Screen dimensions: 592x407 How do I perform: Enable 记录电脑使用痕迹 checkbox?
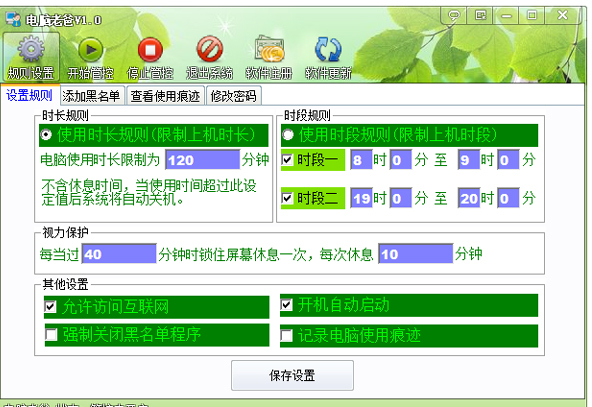click(286, 335)
